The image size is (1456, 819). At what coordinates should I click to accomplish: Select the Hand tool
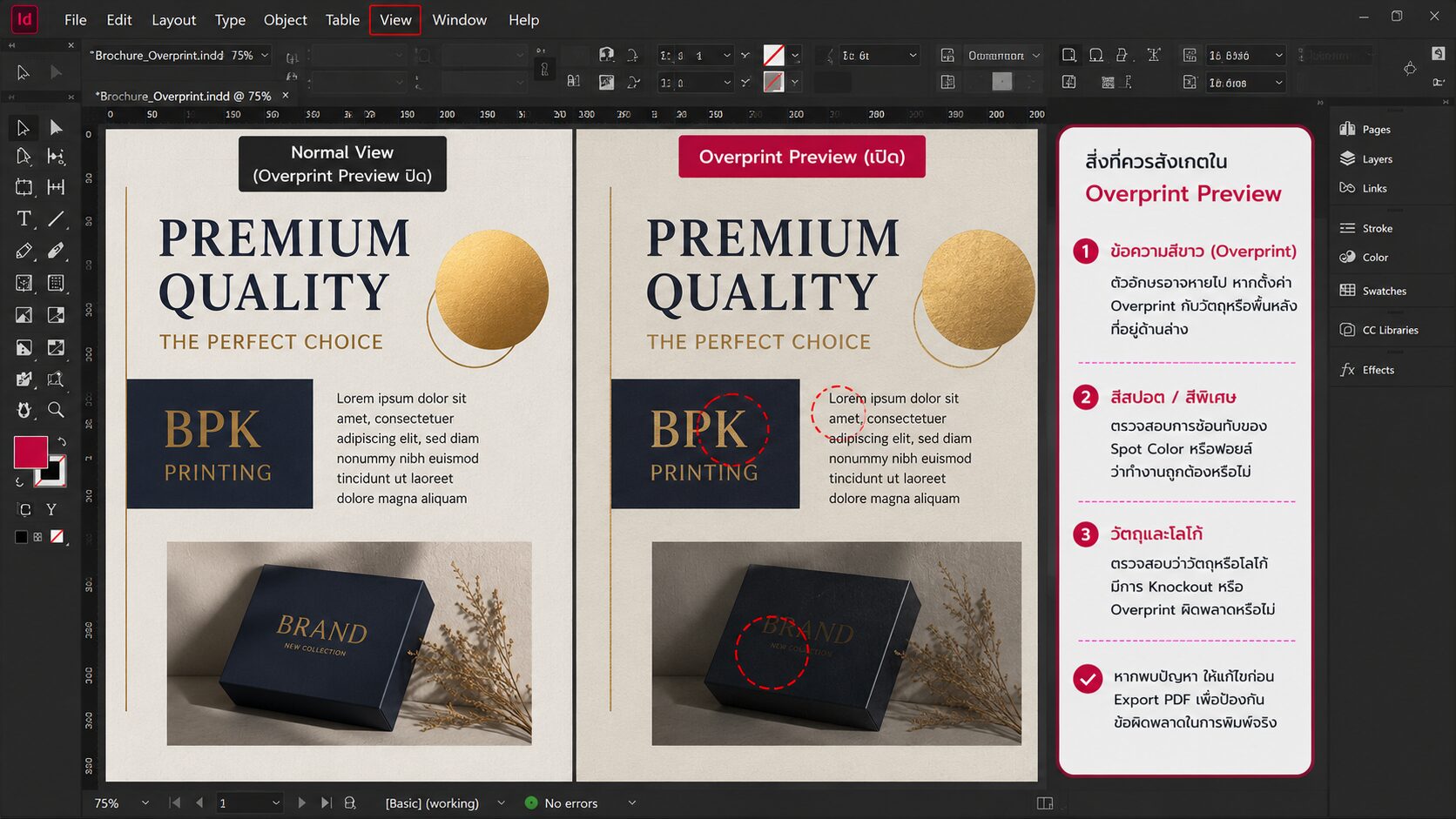(24, 410)
